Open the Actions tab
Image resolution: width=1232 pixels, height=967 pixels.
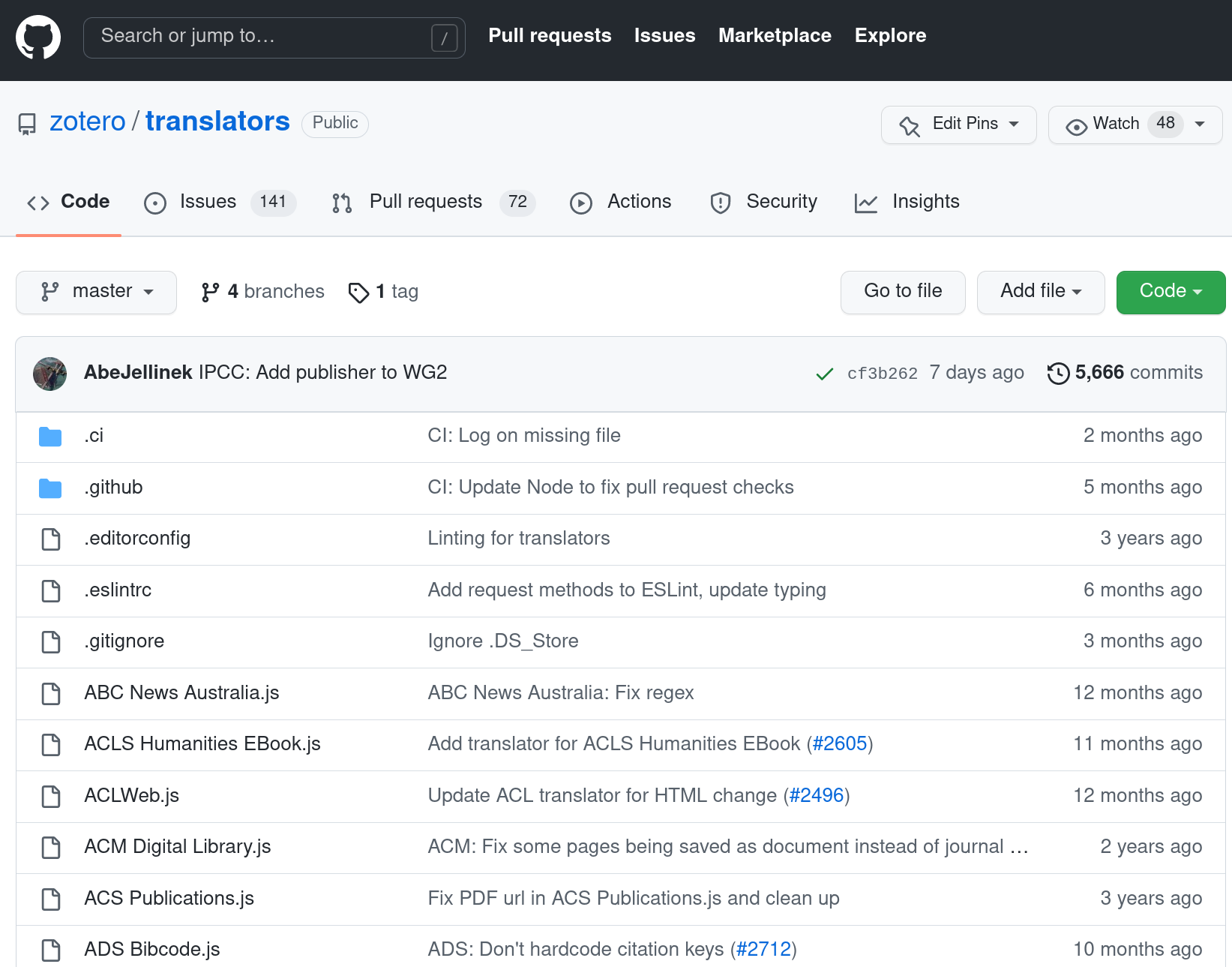[620, 202]
